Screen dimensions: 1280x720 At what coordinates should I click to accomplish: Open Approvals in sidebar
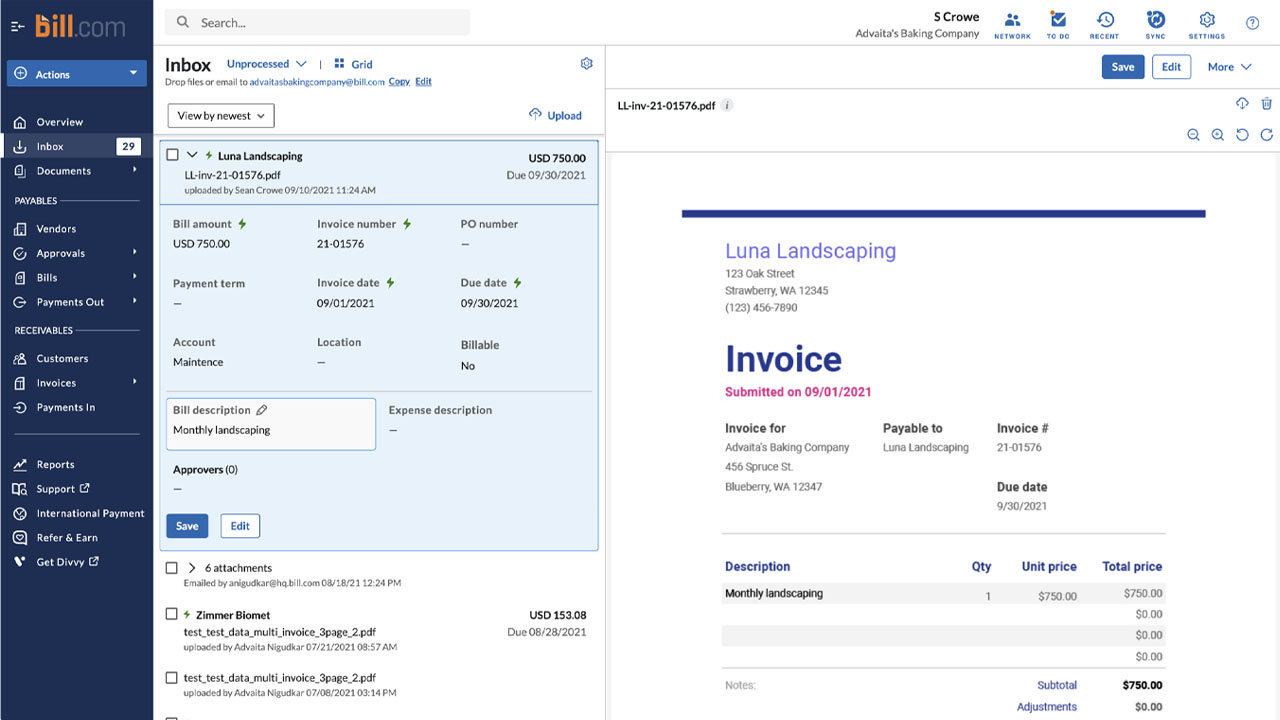coord(61,254)
